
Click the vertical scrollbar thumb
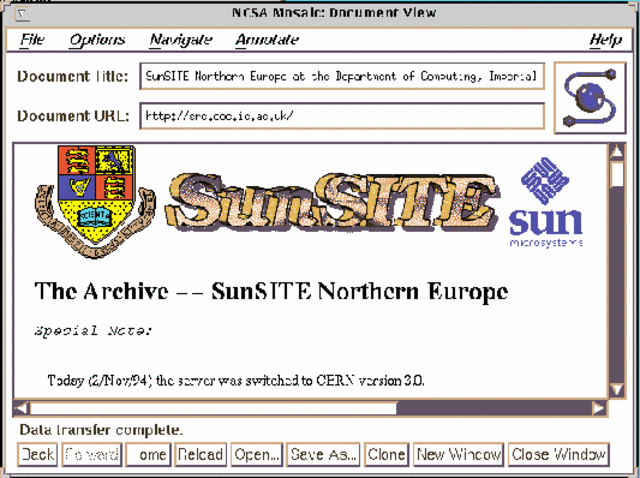click(x=617, y=175)
